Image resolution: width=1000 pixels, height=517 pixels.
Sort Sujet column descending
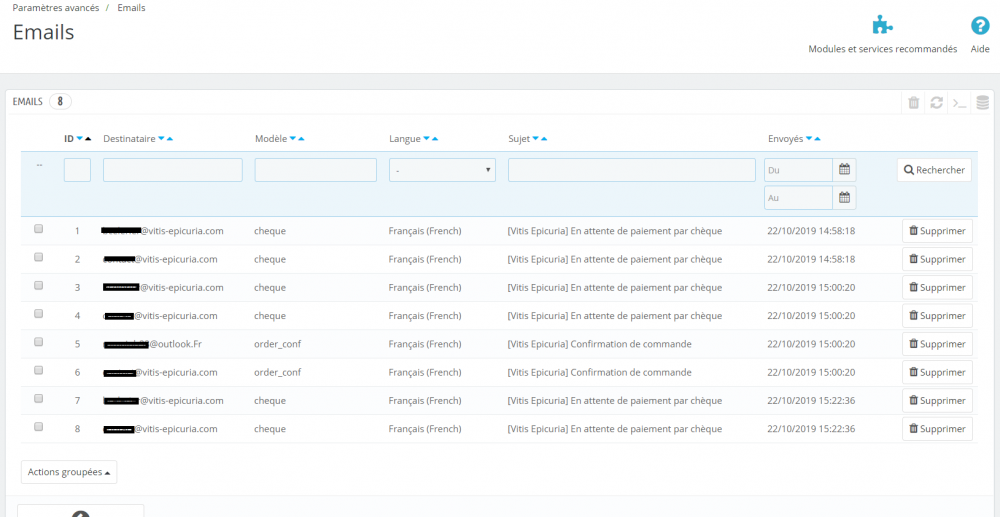click(x=536, y=138)
